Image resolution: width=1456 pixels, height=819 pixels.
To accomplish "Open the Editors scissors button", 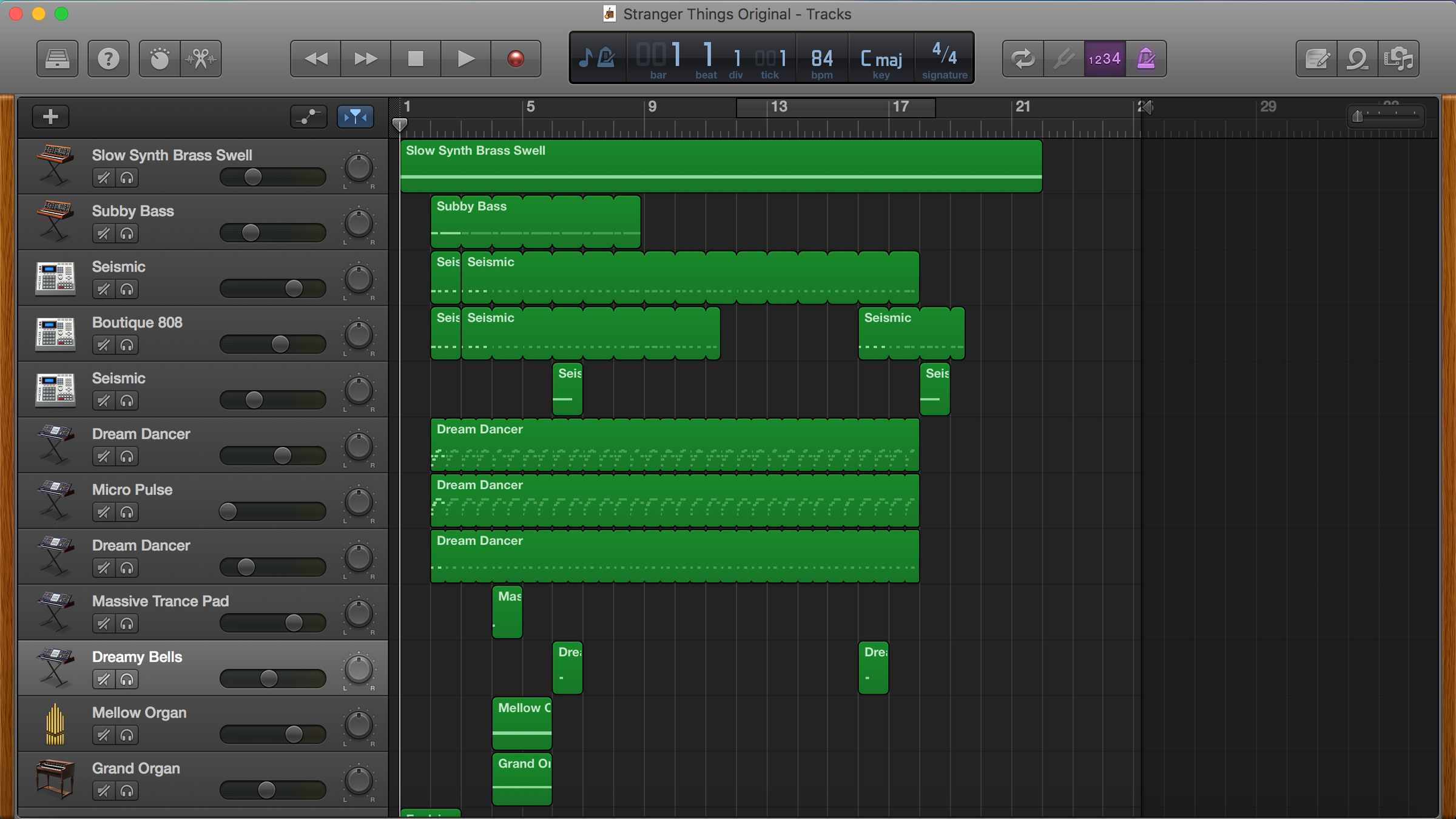I will click(201, 59).
